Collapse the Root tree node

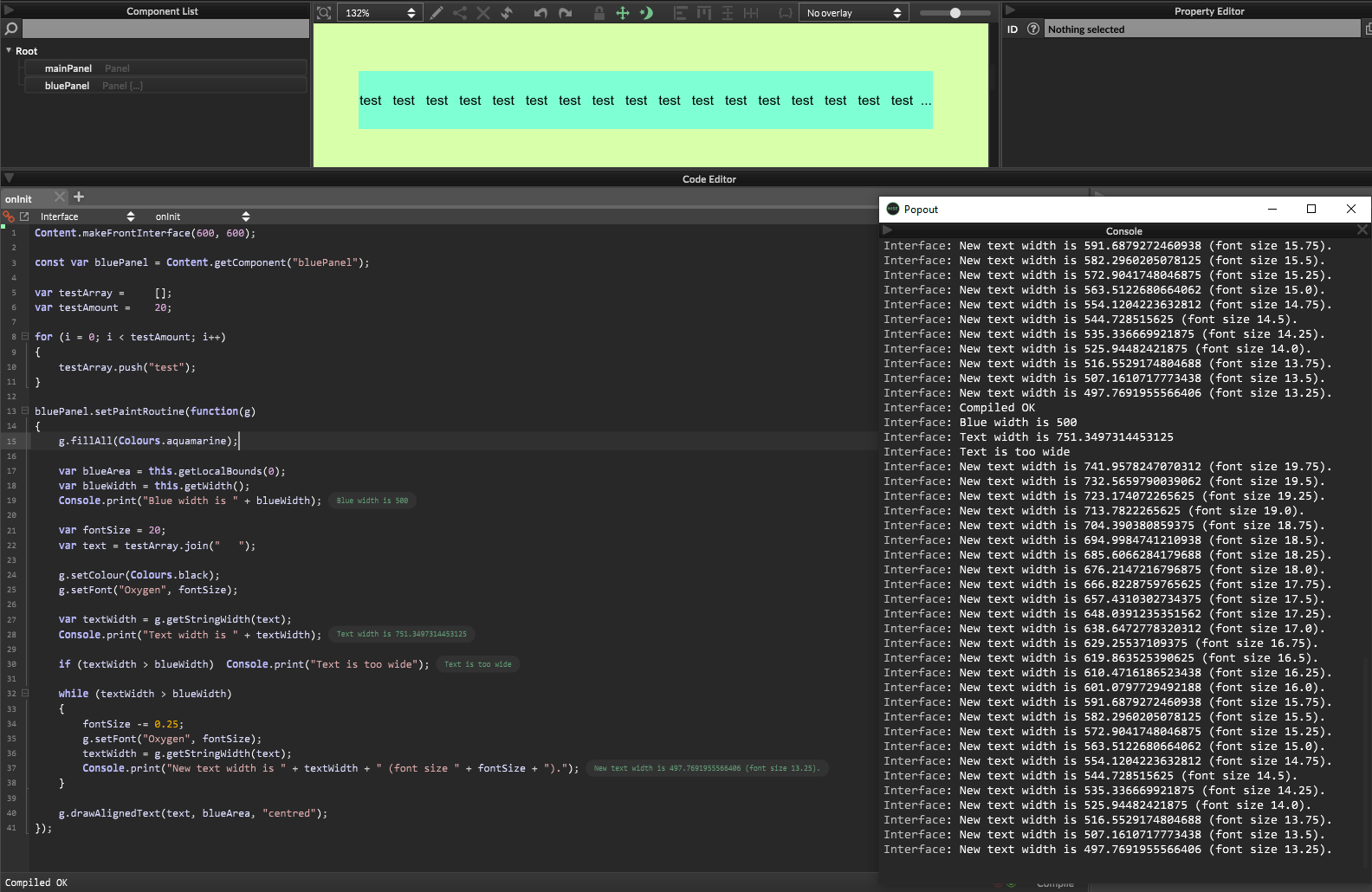tap(9, 50)
